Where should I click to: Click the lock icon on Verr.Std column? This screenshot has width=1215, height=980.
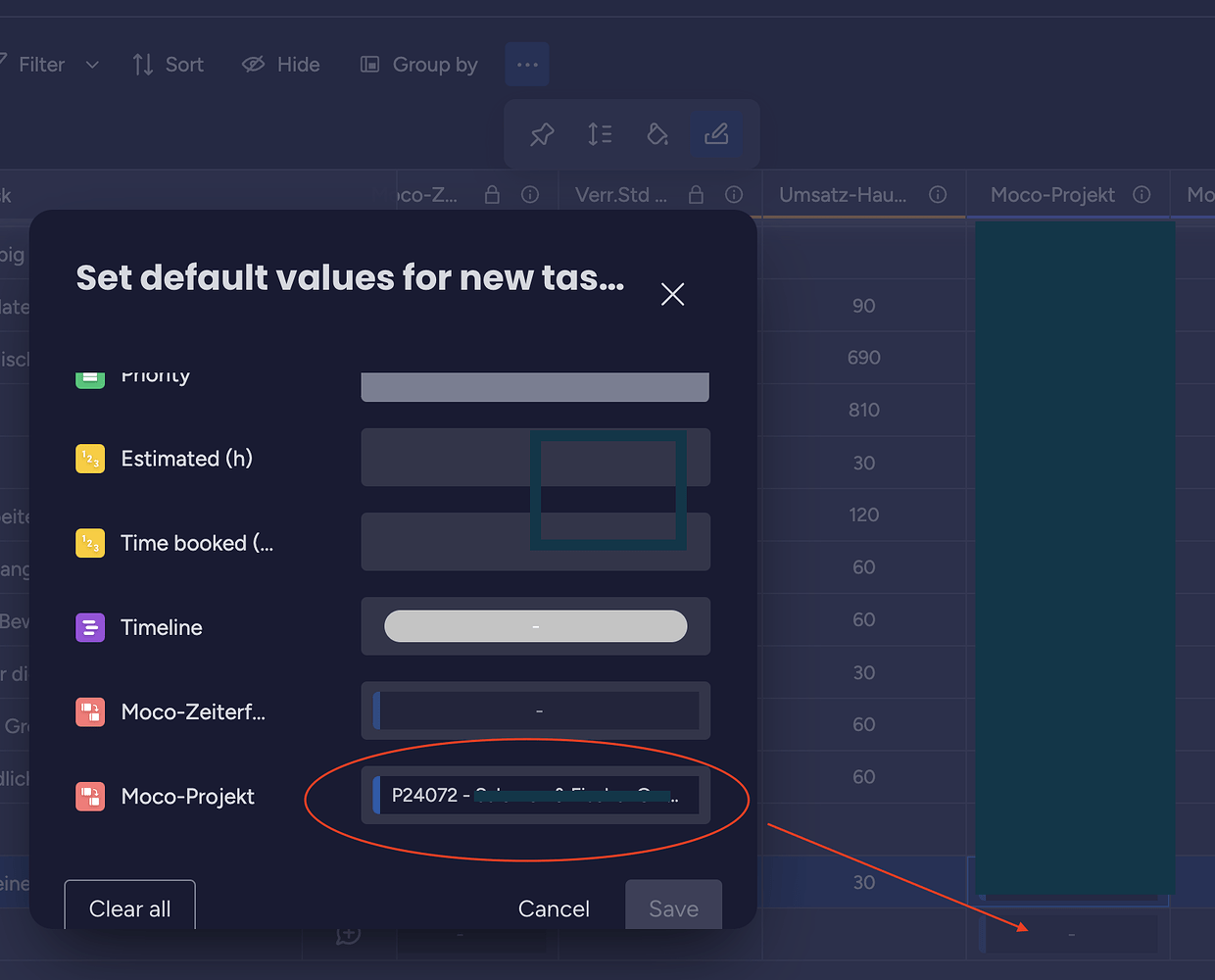696,194
